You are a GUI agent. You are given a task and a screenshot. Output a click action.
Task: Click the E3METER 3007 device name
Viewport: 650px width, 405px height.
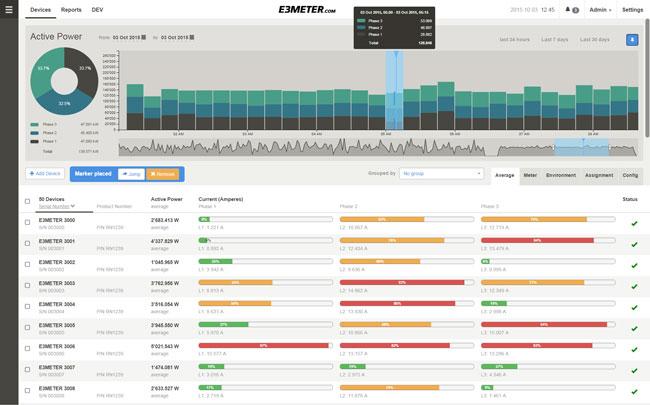pyautogui.click(x=57, y=367)
